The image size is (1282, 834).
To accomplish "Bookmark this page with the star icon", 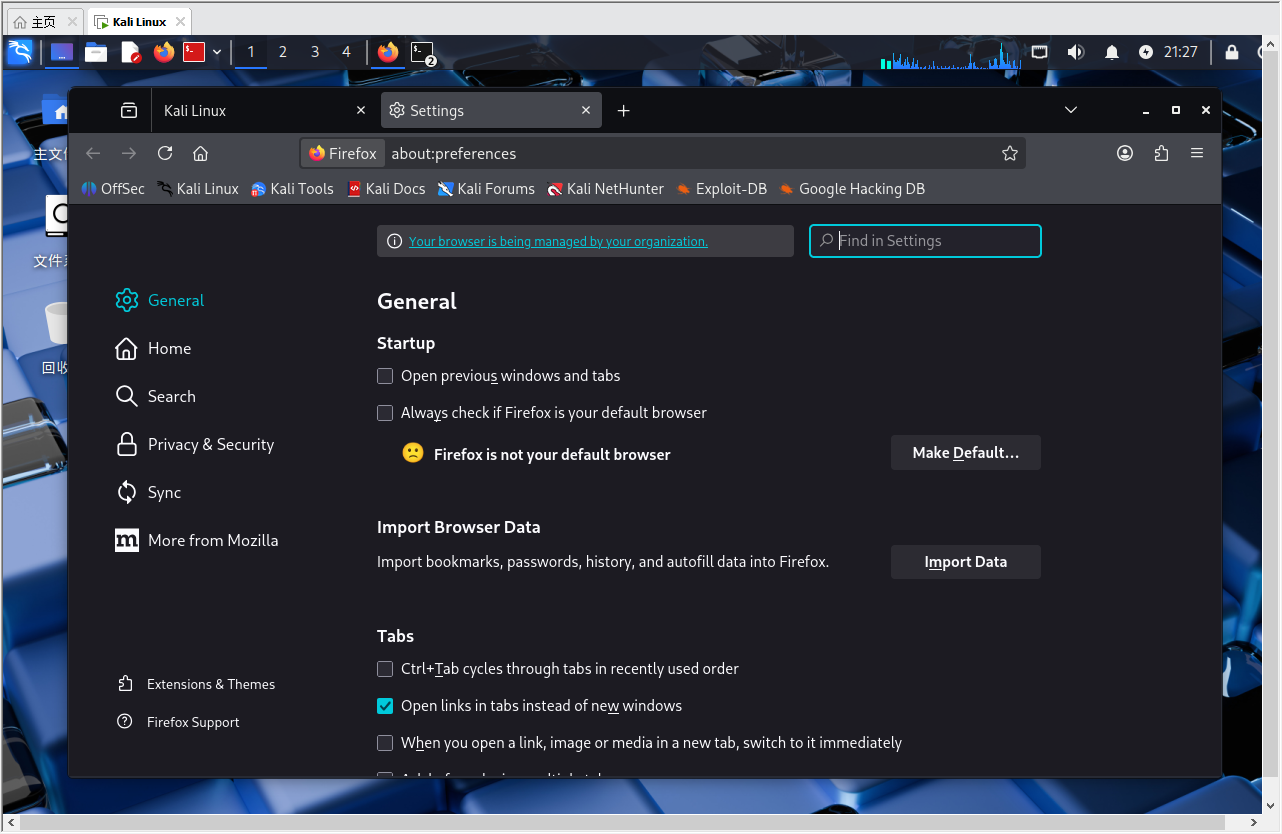I will coord(1010,153).
